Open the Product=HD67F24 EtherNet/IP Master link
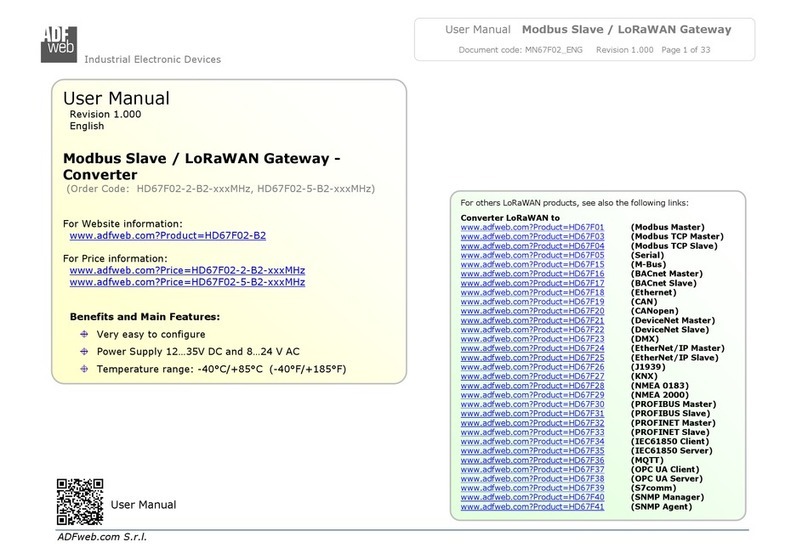Image resolution: width=808 pixels, height=559 pixels. pos(532,348)
